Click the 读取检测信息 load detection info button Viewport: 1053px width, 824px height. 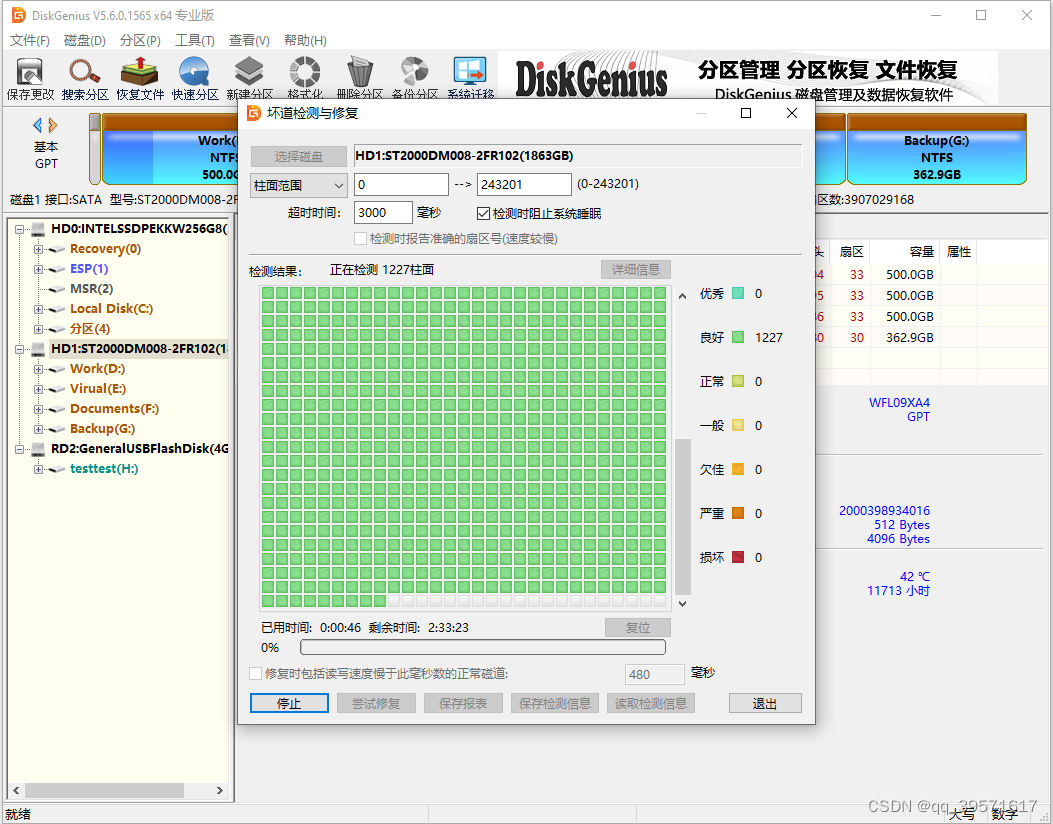coord(651,703)
